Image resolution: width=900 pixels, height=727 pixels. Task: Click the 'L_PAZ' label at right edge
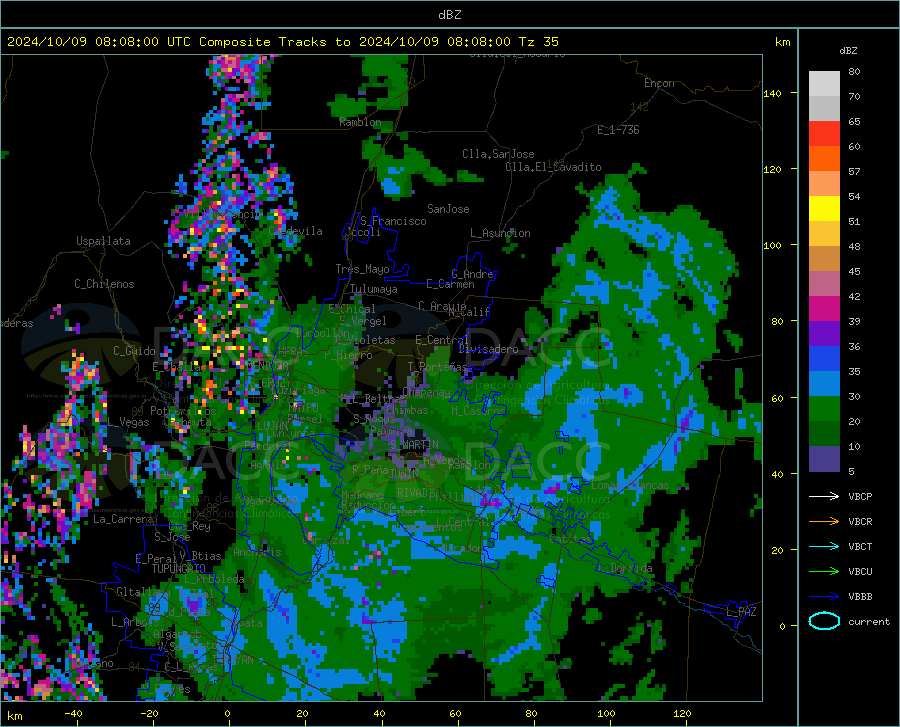(x=741, y=612)
